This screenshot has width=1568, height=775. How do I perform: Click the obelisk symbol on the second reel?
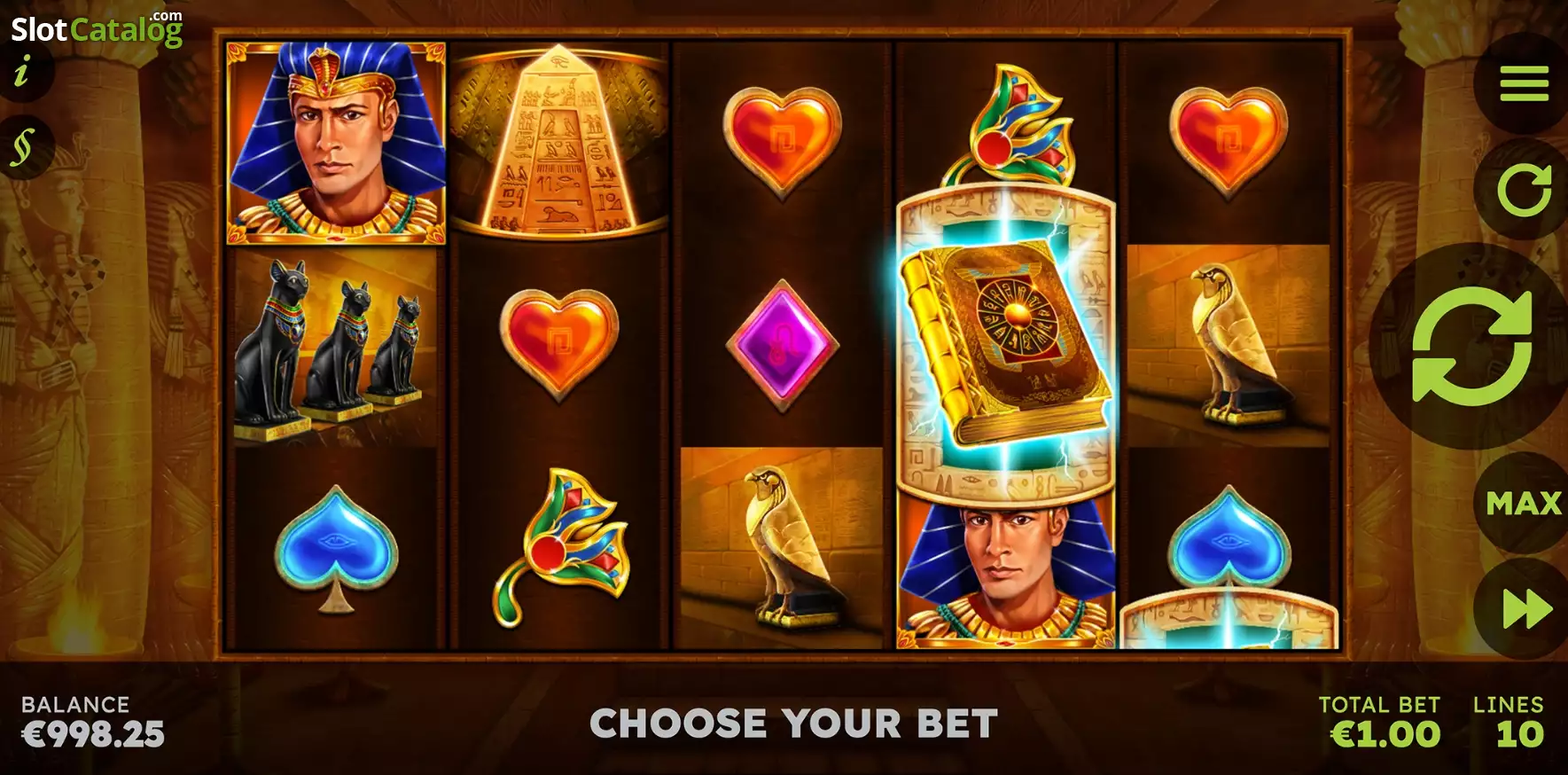point(558,142)
